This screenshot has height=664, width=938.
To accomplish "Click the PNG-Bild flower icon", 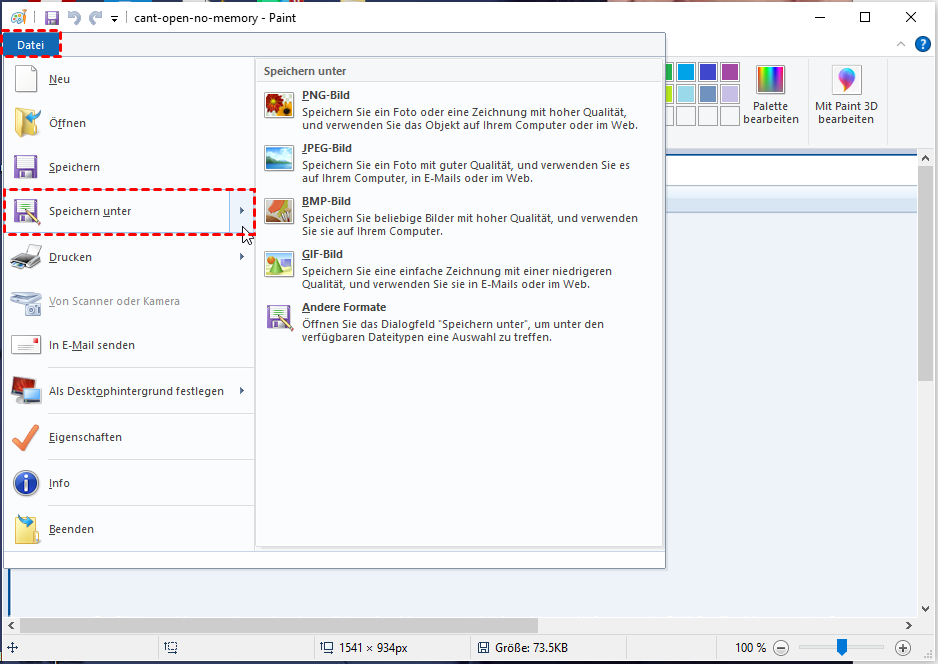I will [x=279, y=105].
